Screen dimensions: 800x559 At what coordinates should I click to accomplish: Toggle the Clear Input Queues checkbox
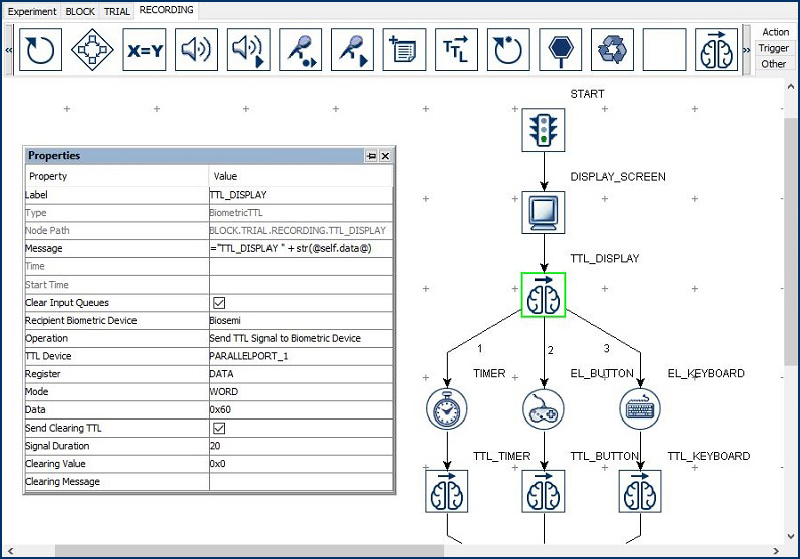[x=219, y=303]
